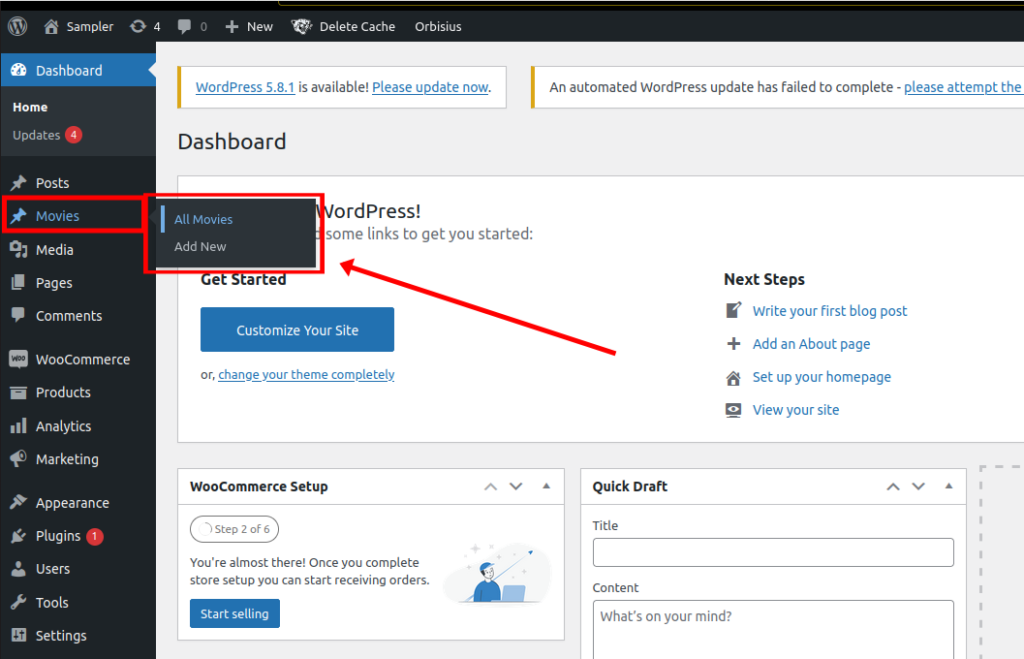Click the Appearance menu label

(x=72, y=503)
